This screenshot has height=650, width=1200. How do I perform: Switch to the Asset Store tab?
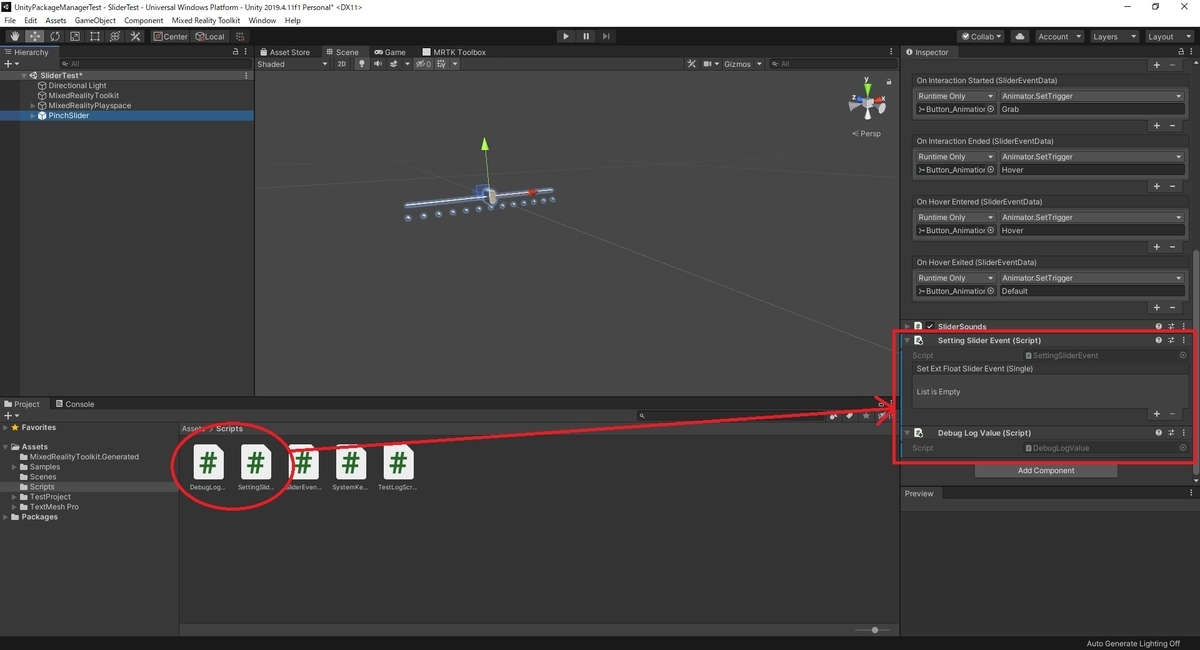[x=285, y=52]
